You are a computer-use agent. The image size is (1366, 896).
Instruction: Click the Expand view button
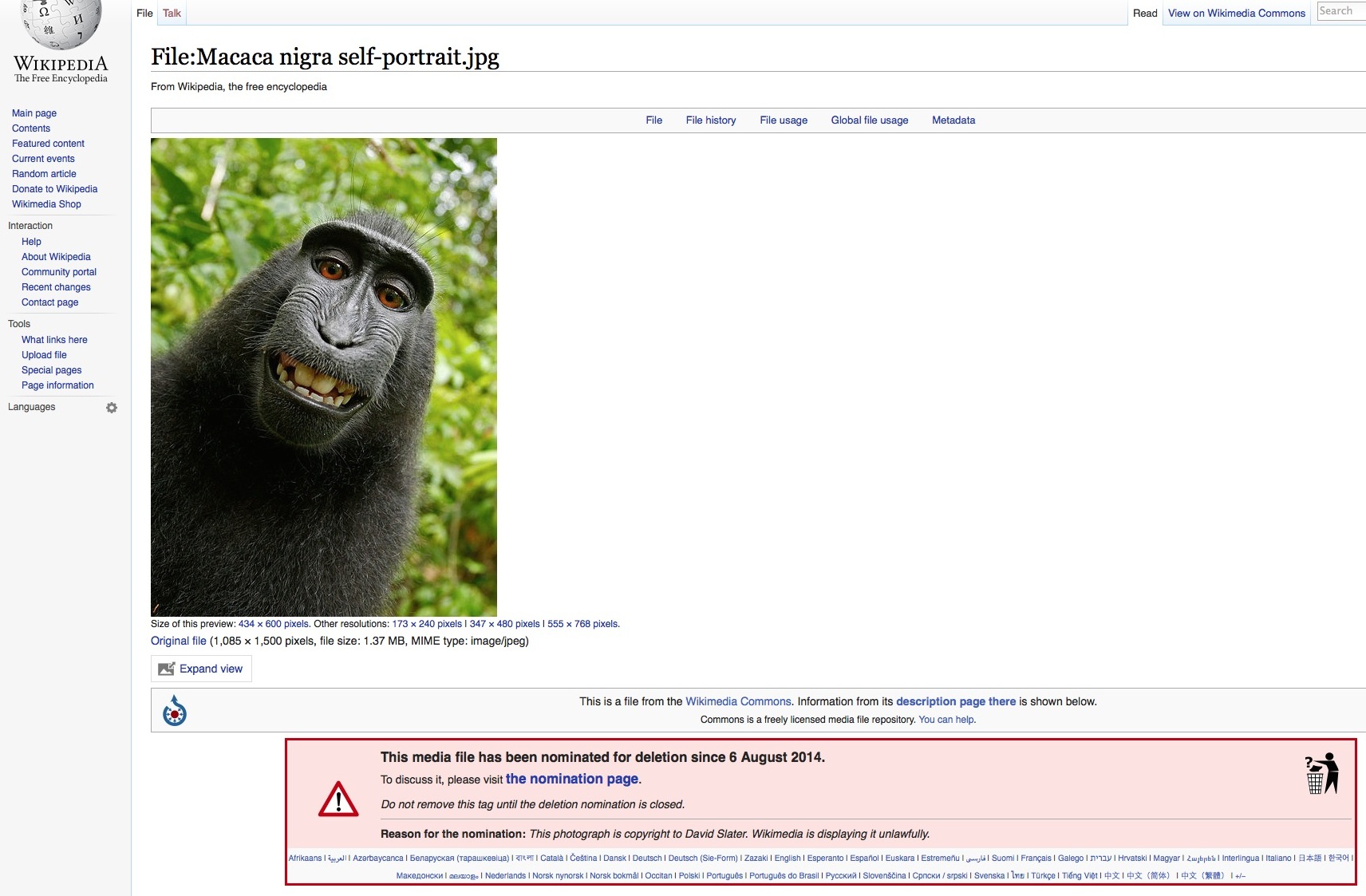tap(201, 669)
